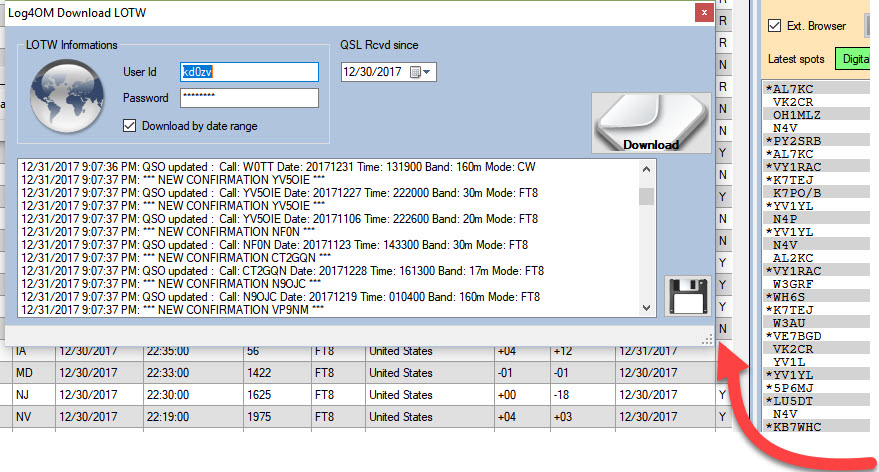The width and height of the screenshot is (879, 472).
Task: Click the Digital button next to Latest spots
Action: click(853, 59)
